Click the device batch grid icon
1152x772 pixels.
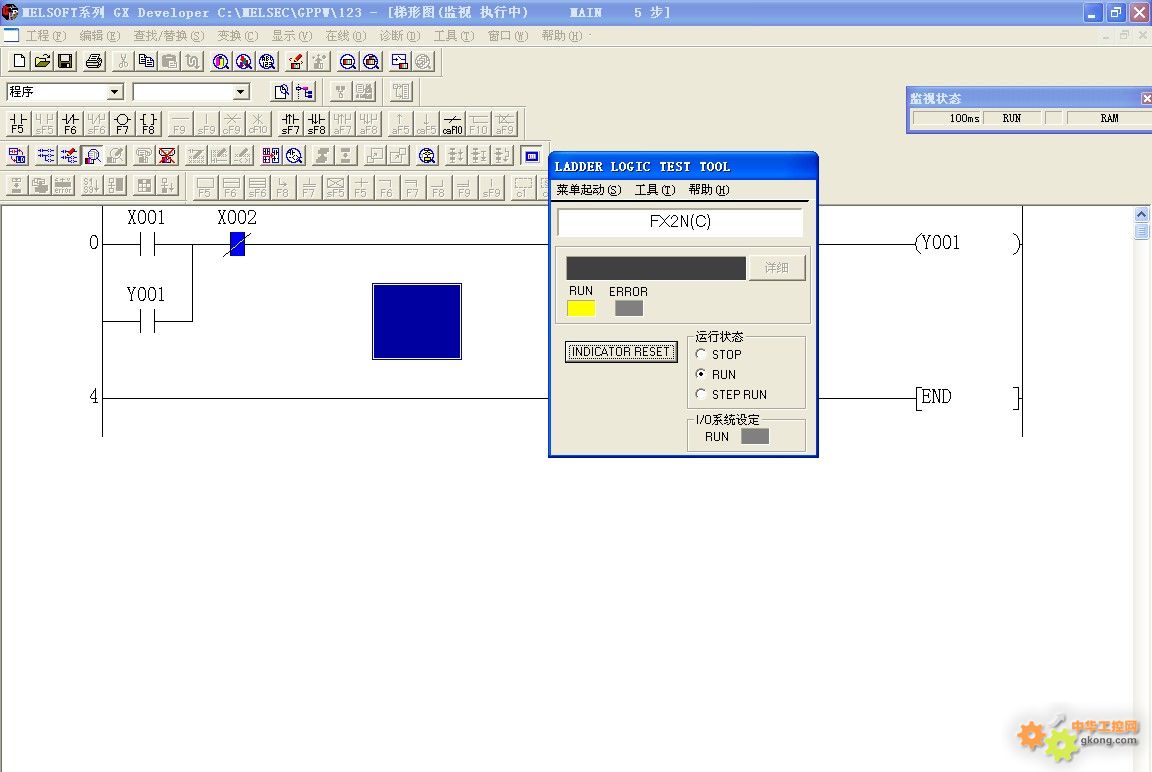(271, 156)
